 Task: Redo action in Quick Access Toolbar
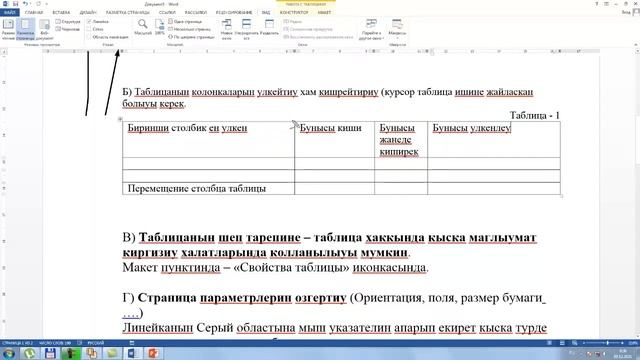(x=38, y=4)
